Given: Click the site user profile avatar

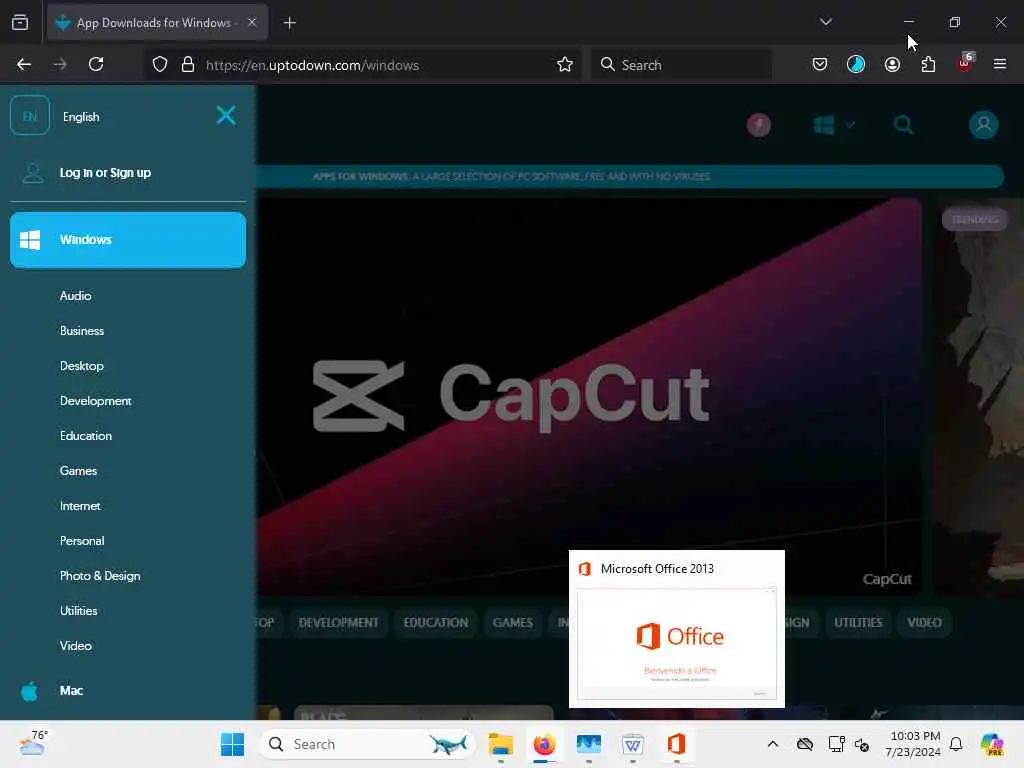Looking at the screenshot, I should (984, 124).
